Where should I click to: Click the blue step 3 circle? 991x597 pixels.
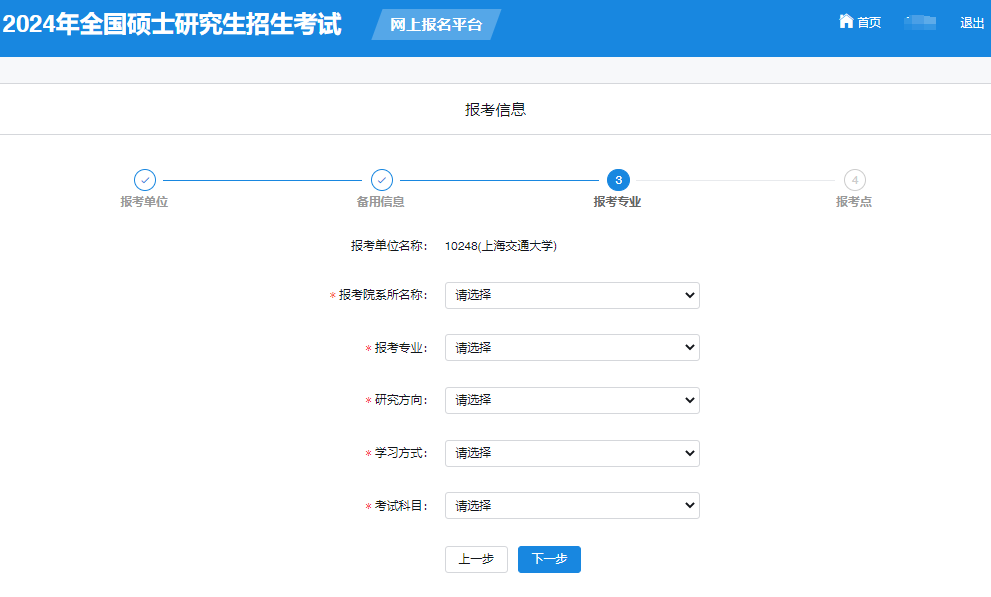tap(618, 180)
